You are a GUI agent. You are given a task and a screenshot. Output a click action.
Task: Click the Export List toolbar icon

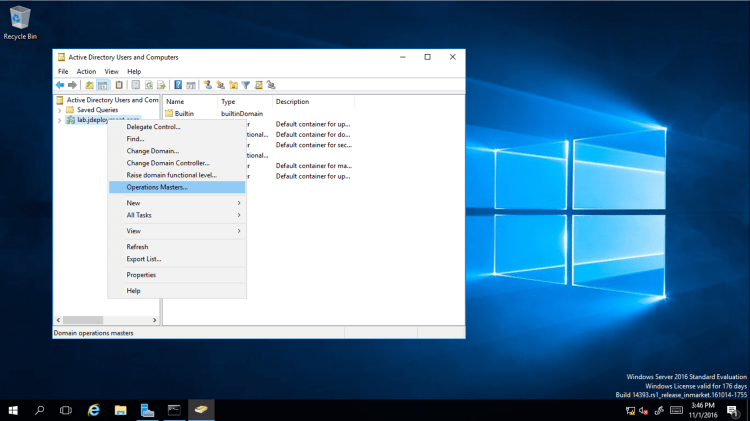[x=161, y=85]
